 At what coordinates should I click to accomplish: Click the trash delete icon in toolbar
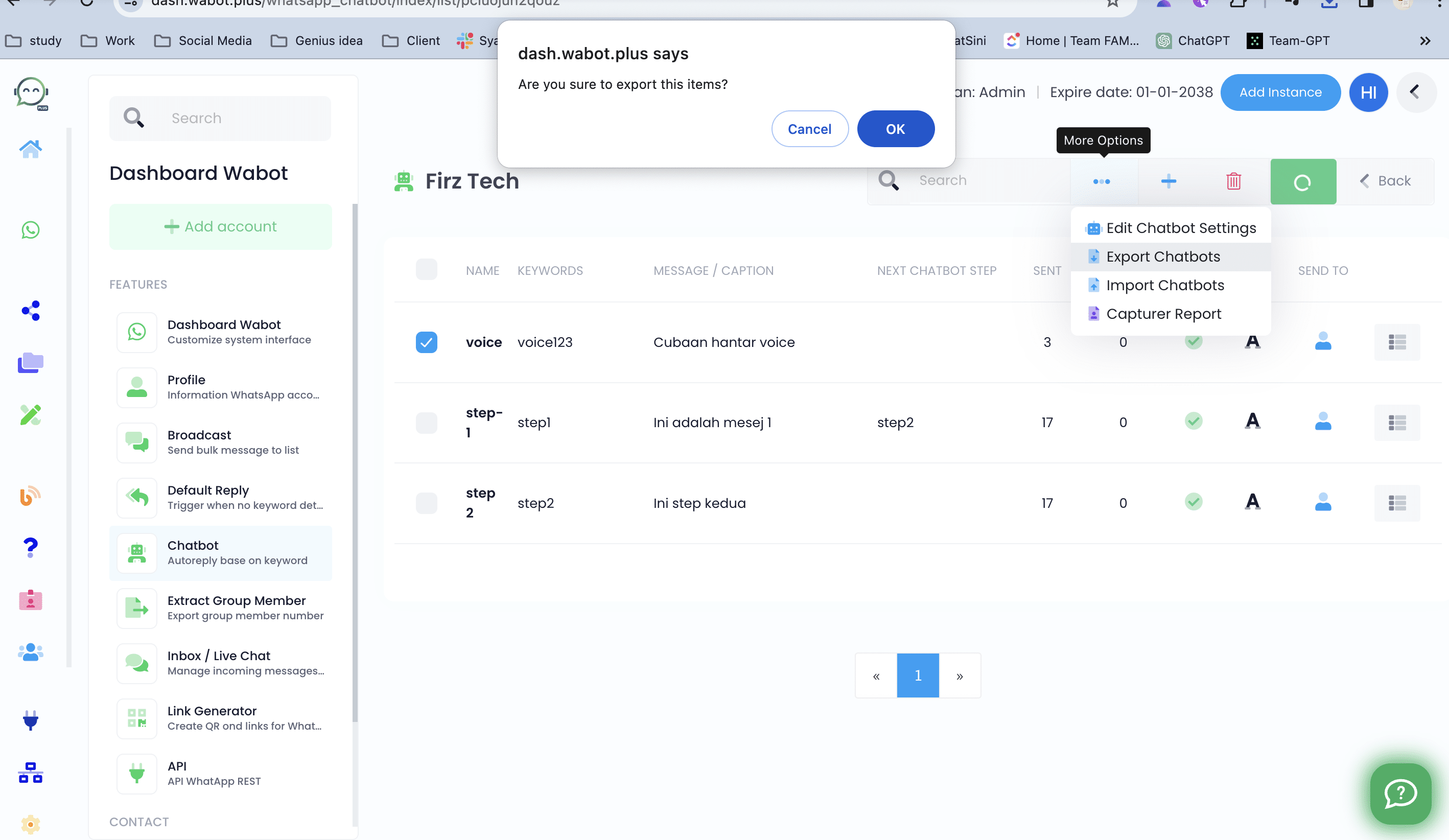(1234, 181)
